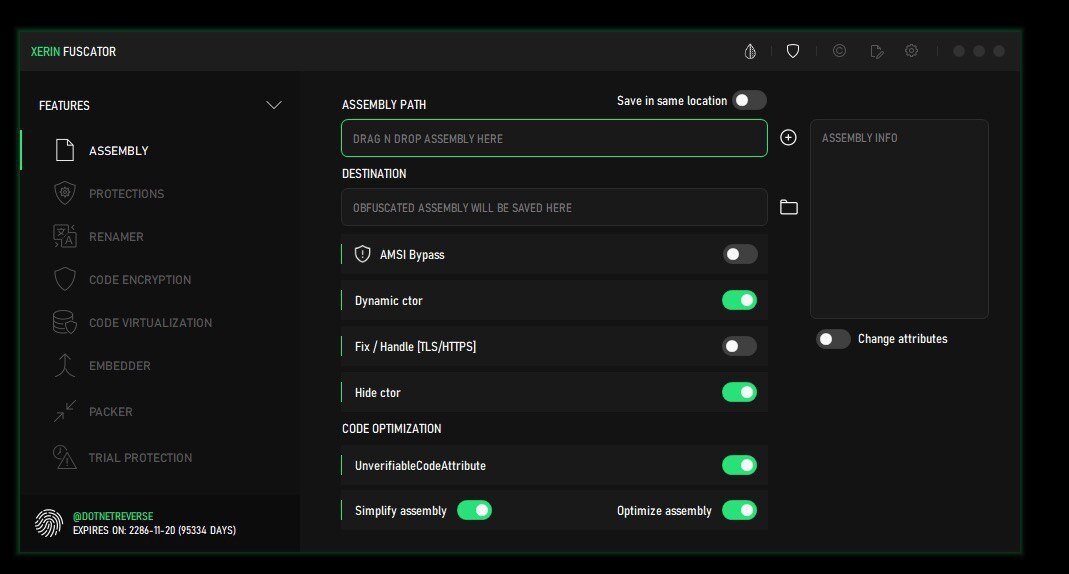Click the shield icon in title bar
1069x574 pixels.
[793, 51]
